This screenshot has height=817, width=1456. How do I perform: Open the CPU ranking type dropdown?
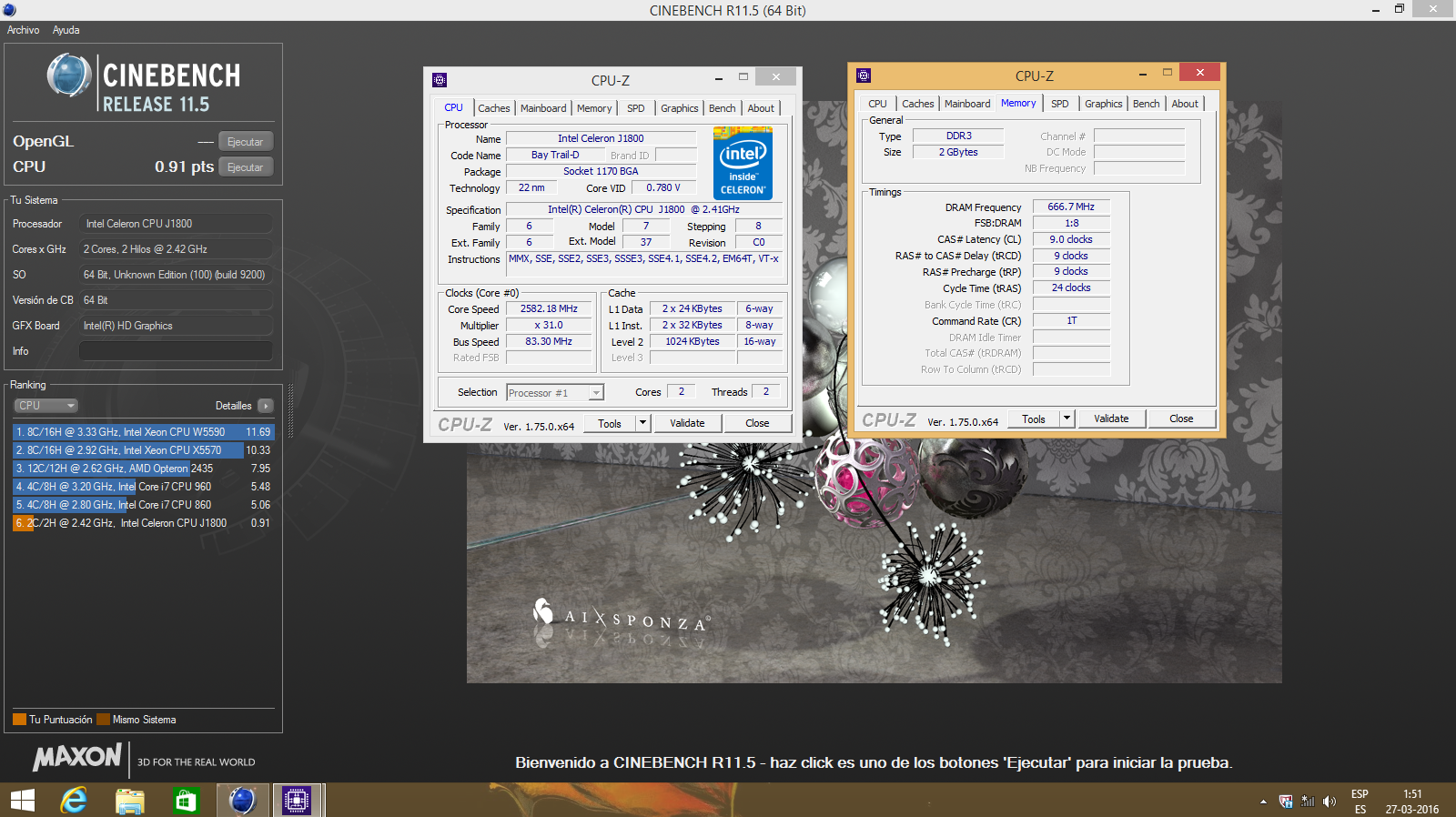(x=45, y=406)
